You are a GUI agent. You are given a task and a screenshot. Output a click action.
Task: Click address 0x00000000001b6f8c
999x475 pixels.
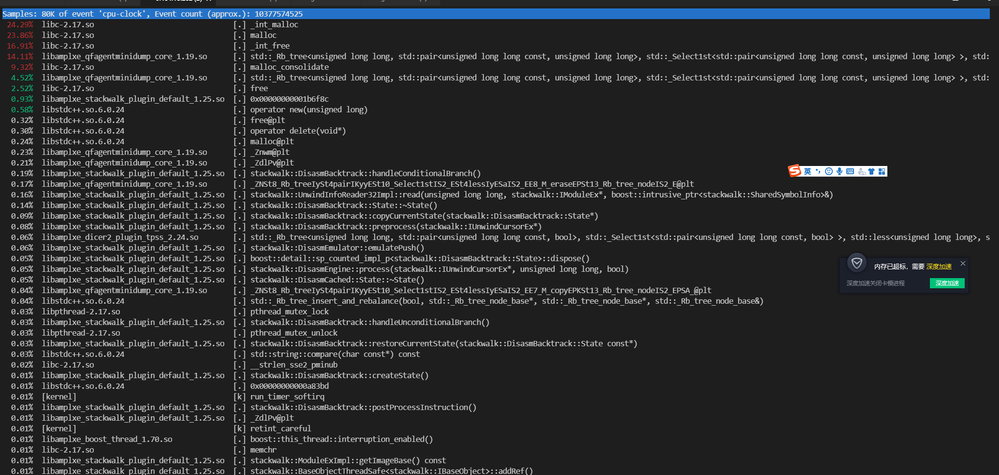(290, 99)
